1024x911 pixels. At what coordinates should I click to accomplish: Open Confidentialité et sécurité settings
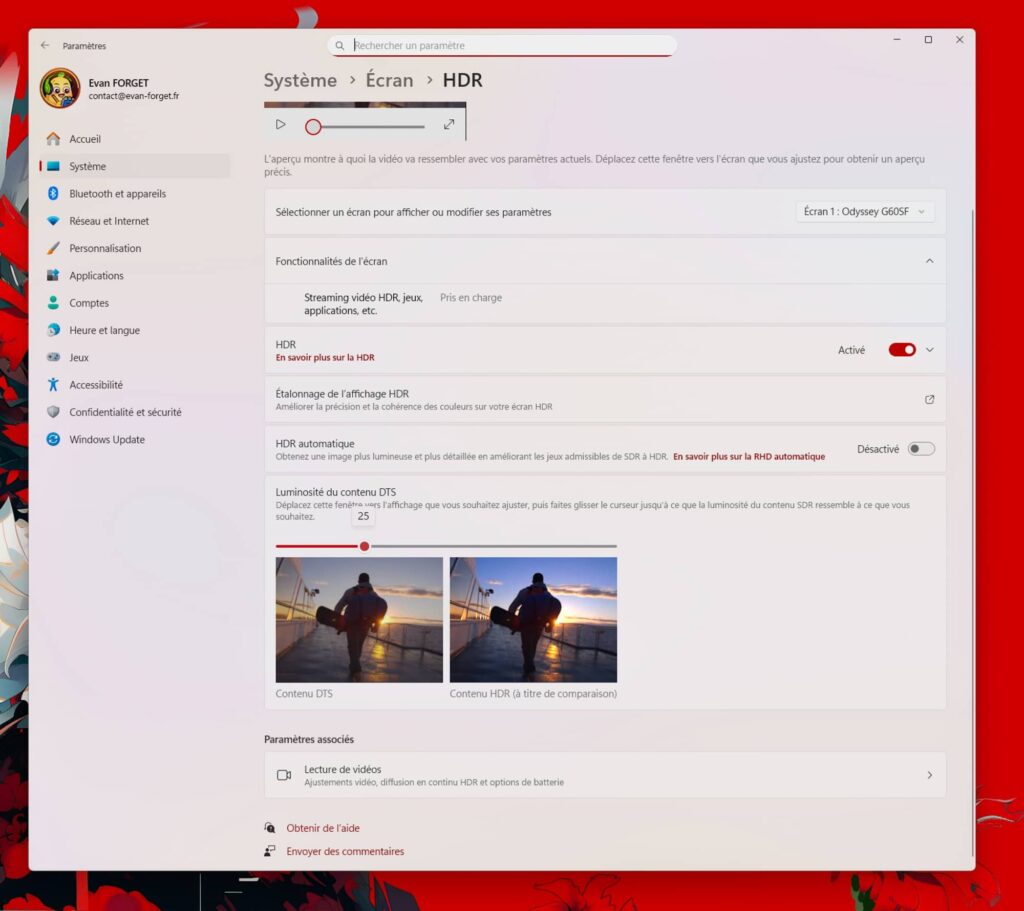coord(125,412)
